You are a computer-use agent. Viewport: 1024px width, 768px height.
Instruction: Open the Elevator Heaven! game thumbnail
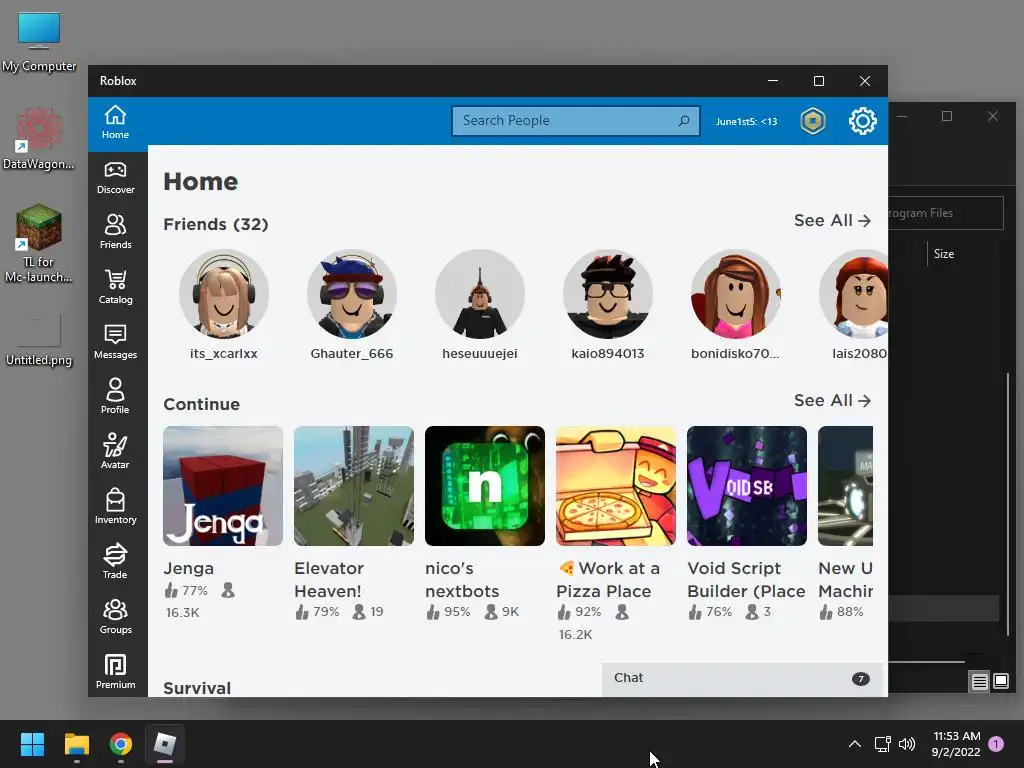(x=354, y=486)
